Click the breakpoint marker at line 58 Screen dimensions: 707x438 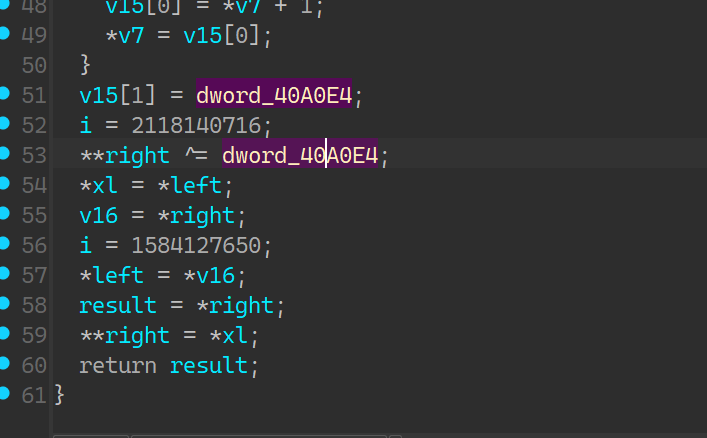[5, 304]
